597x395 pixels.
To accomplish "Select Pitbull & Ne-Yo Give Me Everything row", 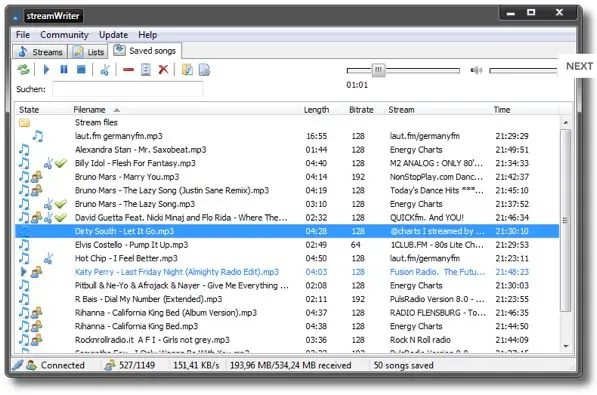I will point(287,286).
